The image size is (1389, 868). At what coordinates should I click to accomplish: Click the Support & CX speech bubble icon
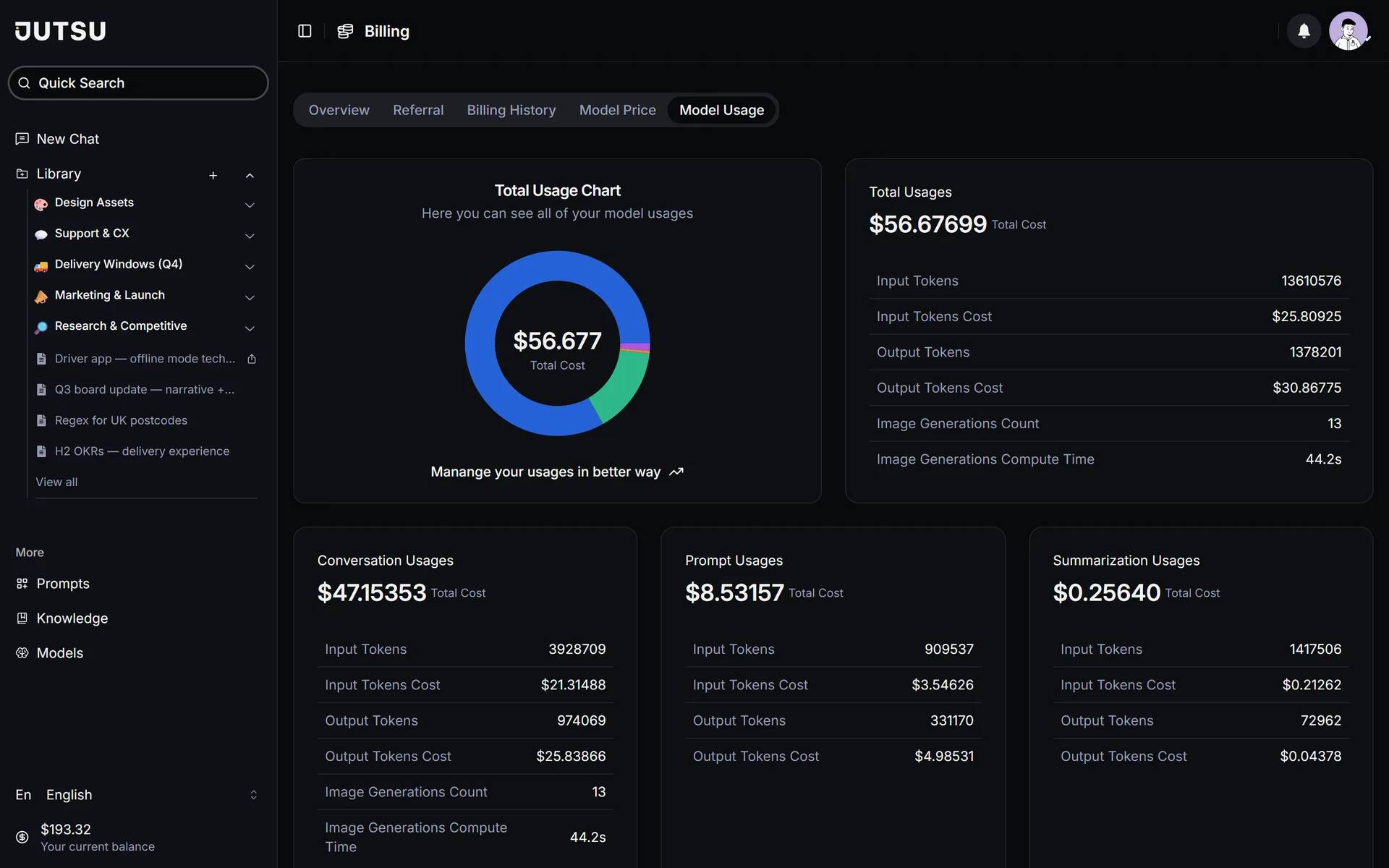41,234
